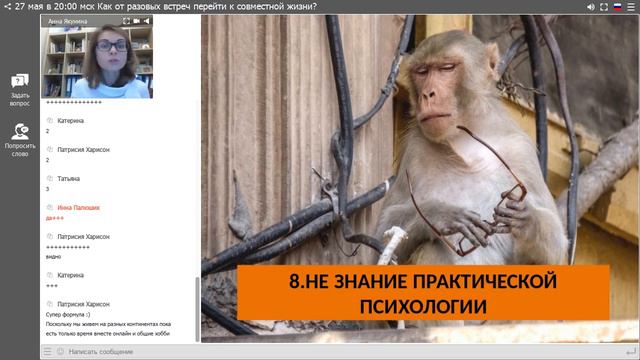Open the Задать вопрос panel
640x360 pixels.
(x=20, y=90)
